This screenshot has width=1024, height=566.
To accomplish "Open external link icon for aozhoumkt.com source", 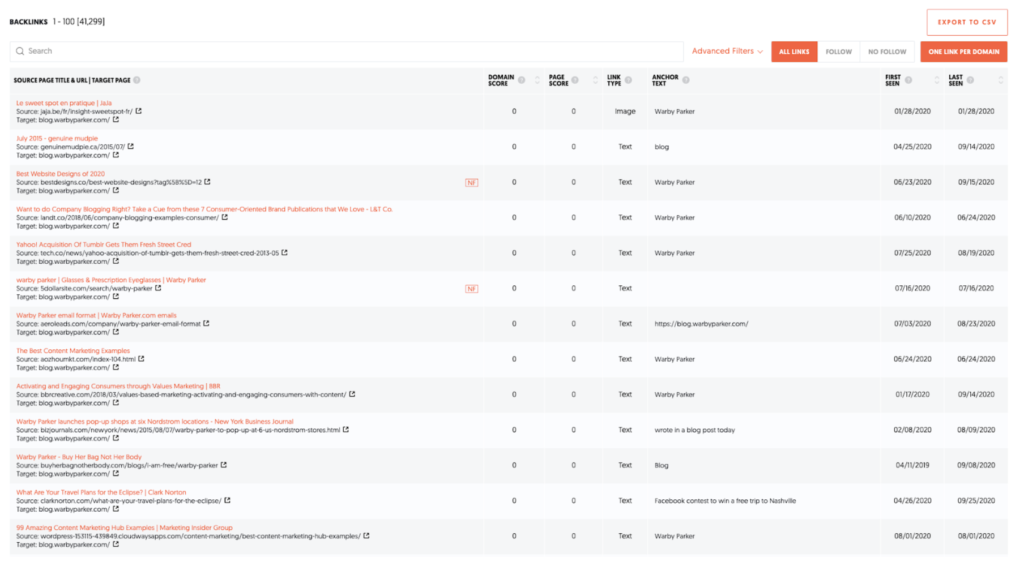I will click(141, 358).
